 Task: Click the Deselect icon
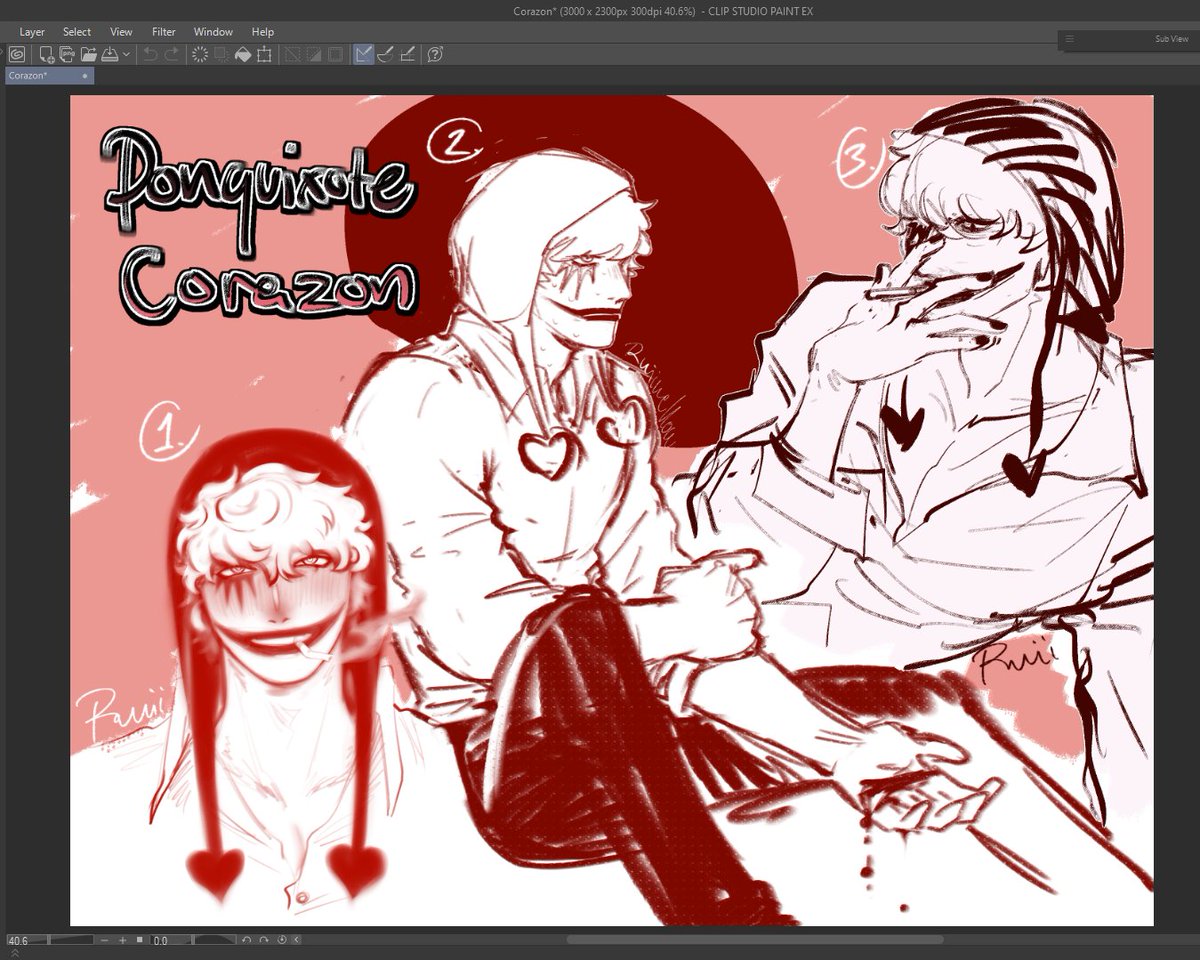pyautogui.click(x=293, y=54)
